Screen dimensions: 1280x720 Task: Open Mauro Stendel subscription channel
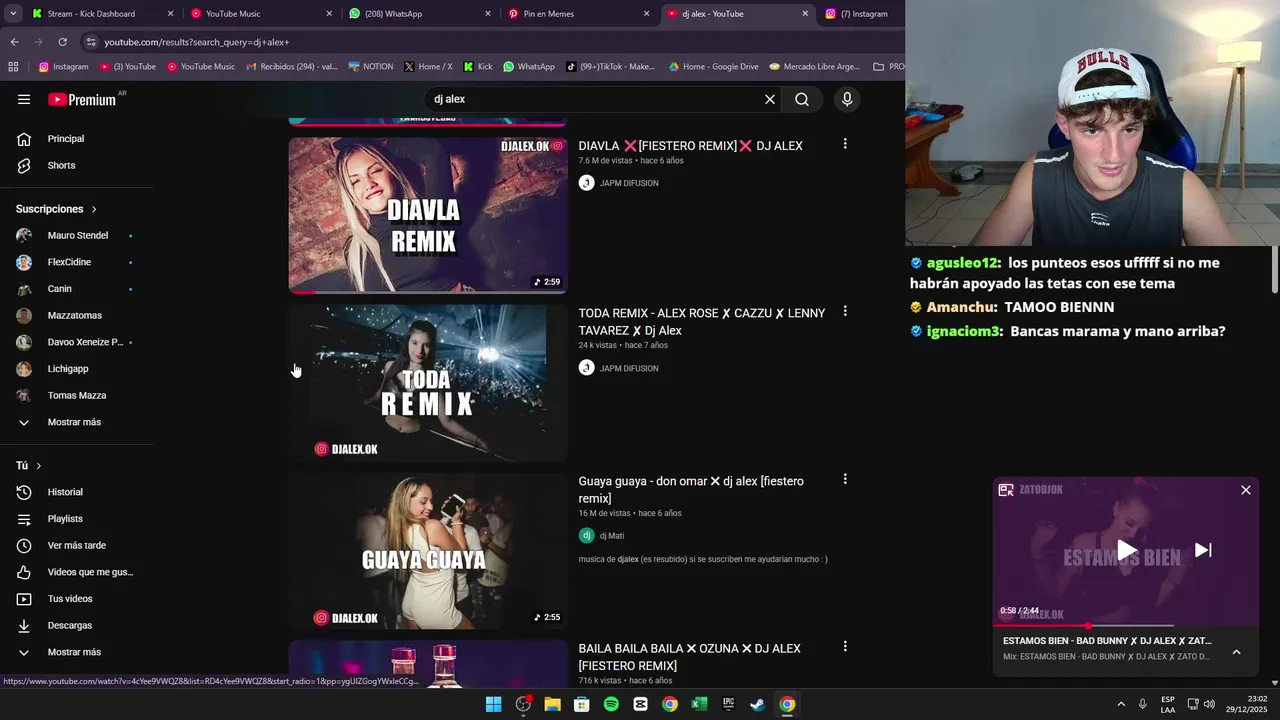point(76,236)
